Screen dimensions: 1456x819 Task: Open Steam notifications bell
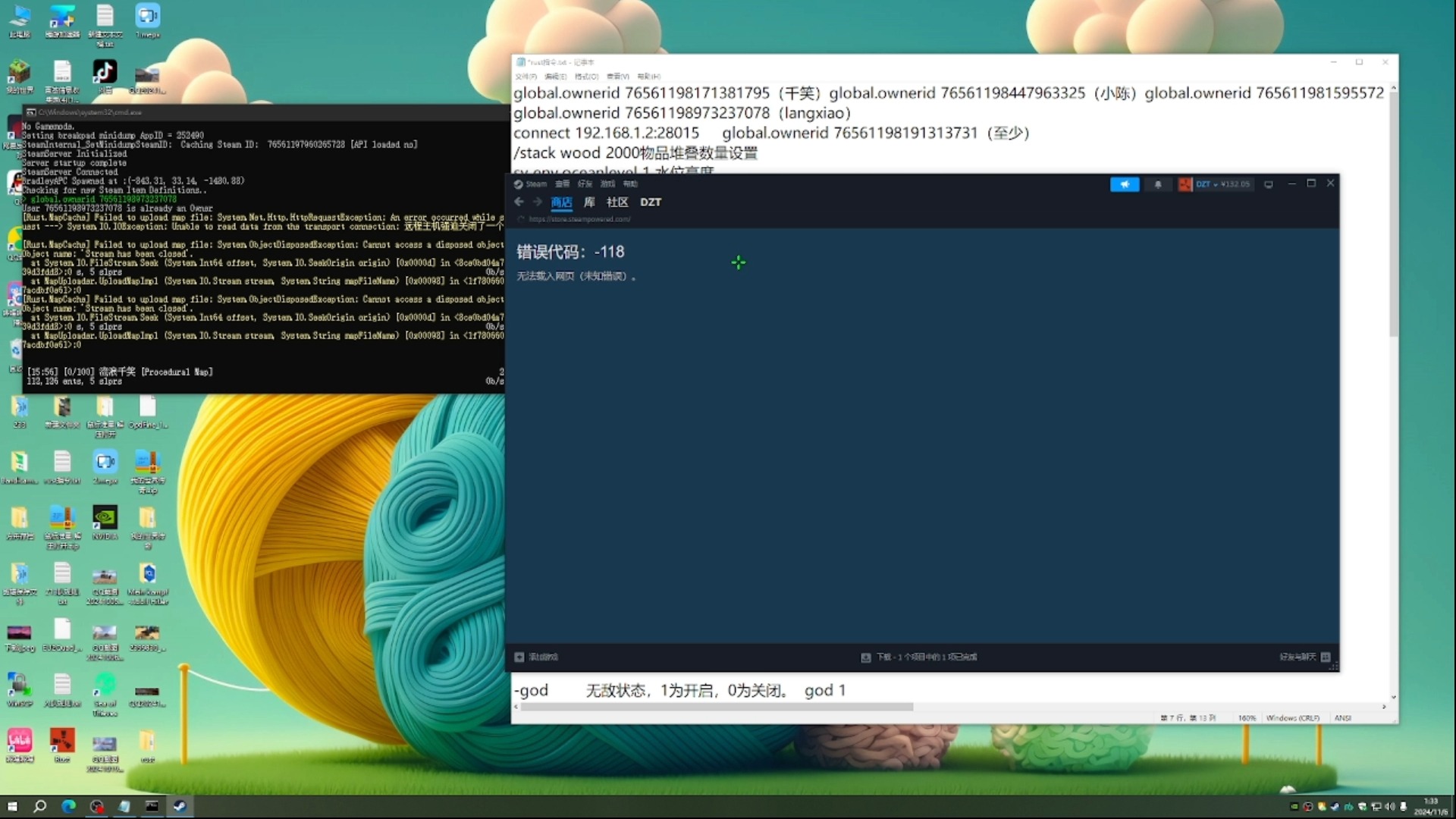coord(1157,184)
